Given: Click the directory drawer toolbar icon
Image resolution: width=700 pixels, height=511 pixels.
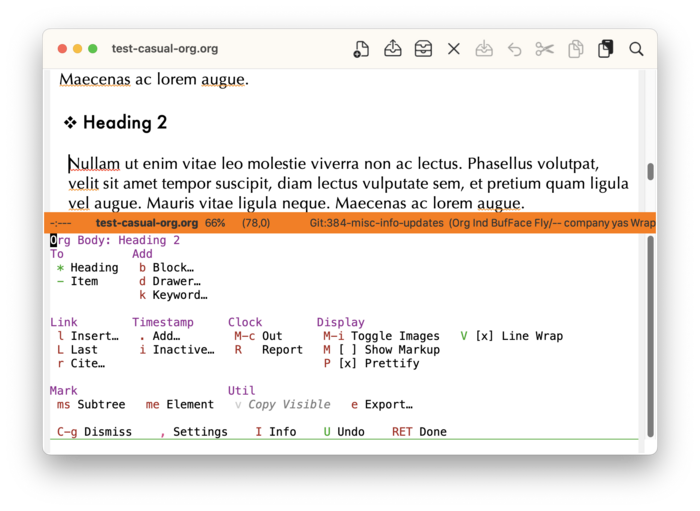Looking at the screenshot, I should coord(423,49).
